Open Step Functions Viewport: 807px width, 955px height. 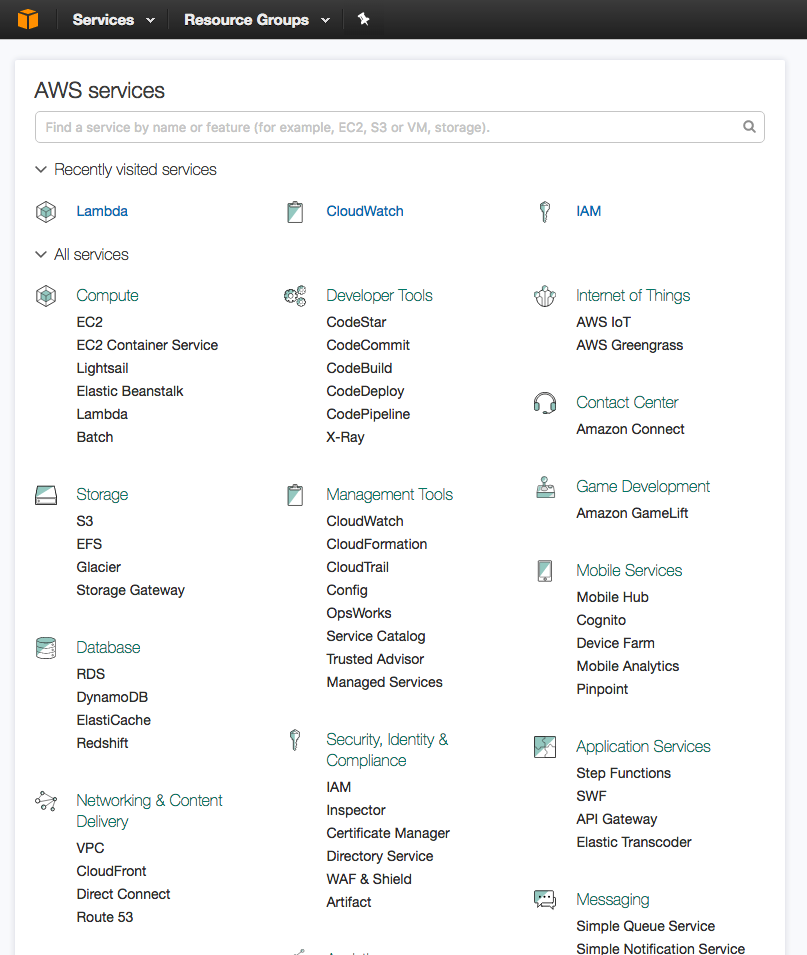tap(624, 773)
